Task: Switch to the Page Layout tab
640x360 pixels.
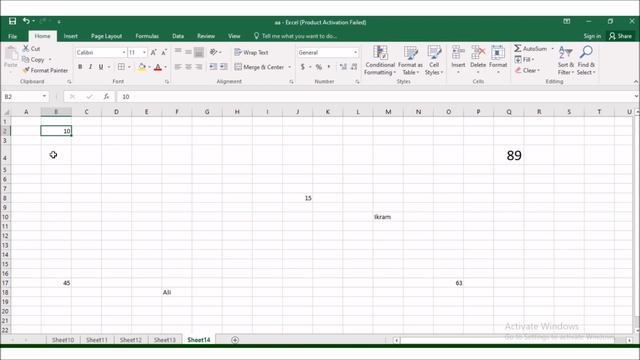Action: click(106, 36)
